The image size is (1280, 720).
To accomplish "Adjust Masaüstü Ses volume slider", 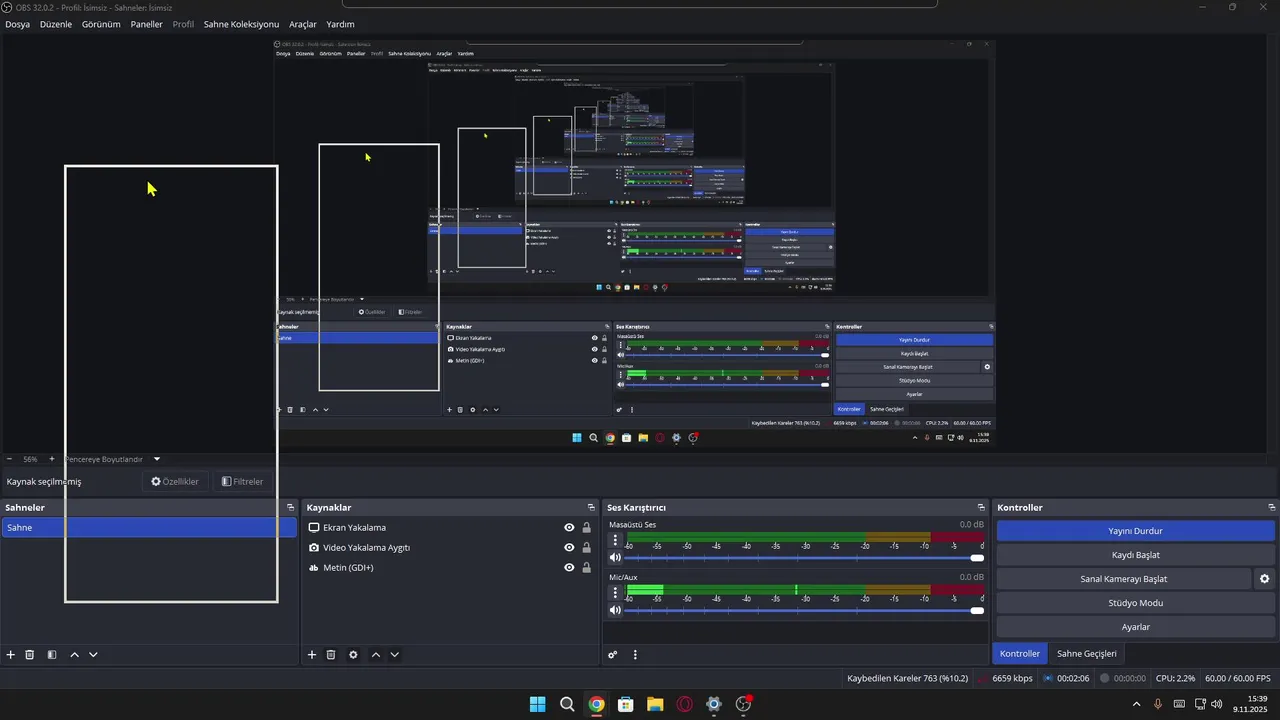I will click(x=804, y=558).
